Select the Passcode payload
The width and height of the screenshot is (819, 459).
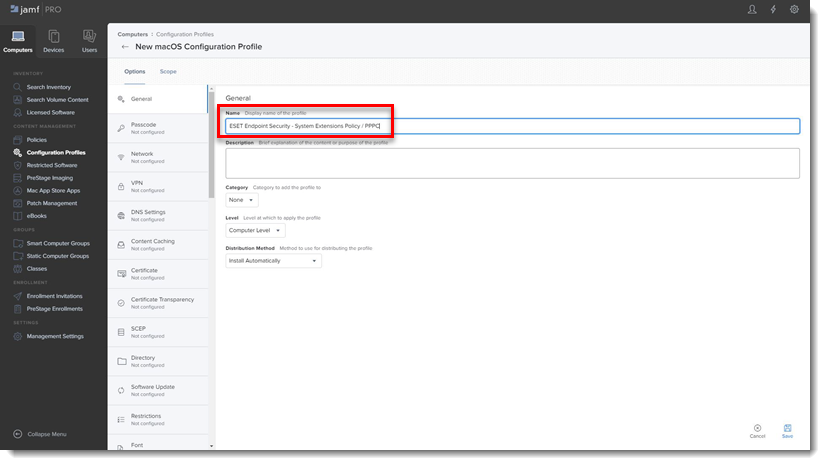(x=158, y=128)
